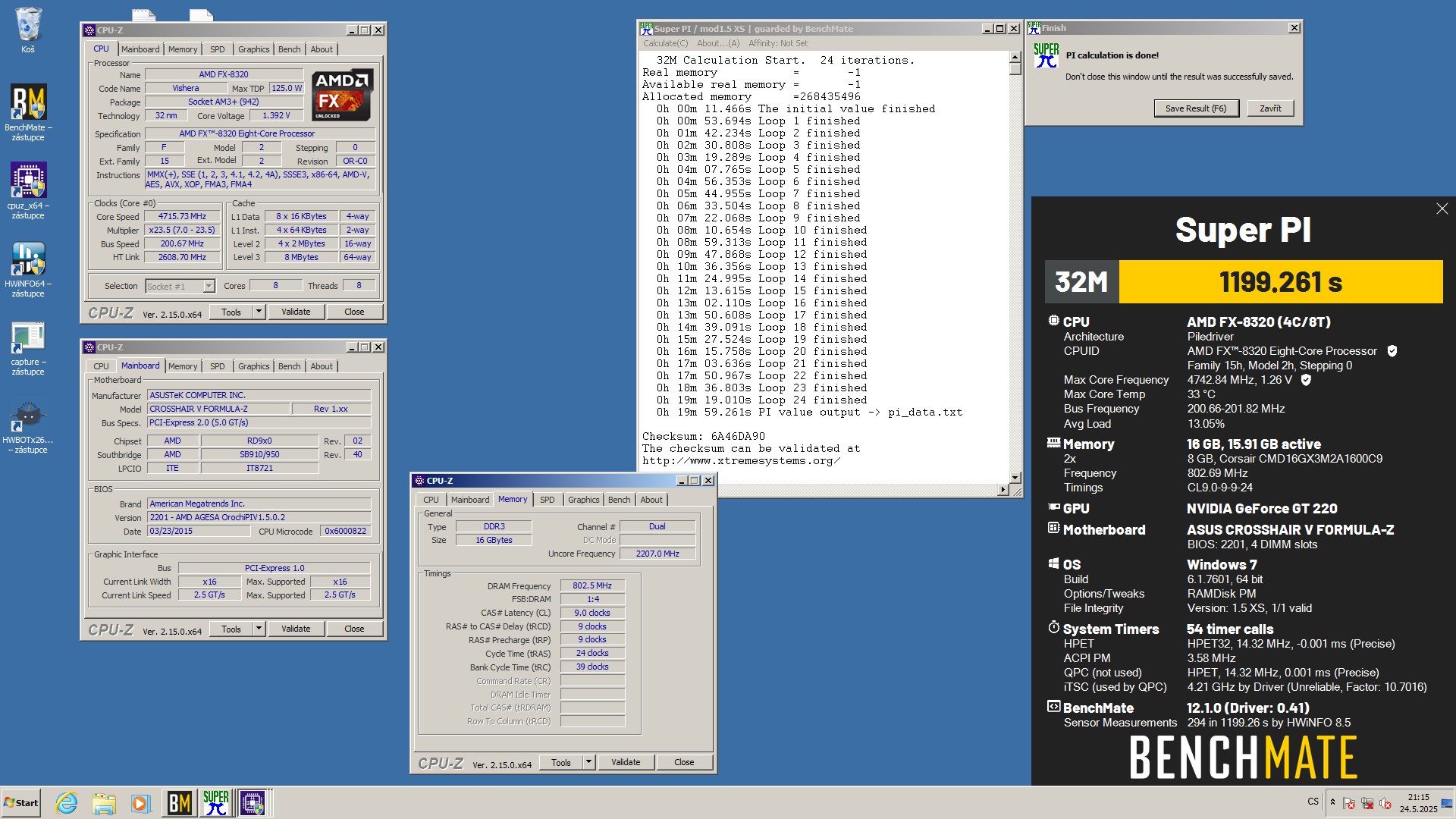Click the CPU chip icon in BenchMate panel
Viewport: 1456px width, 819px height.
pyautogui.click(x=1053, y=321)
